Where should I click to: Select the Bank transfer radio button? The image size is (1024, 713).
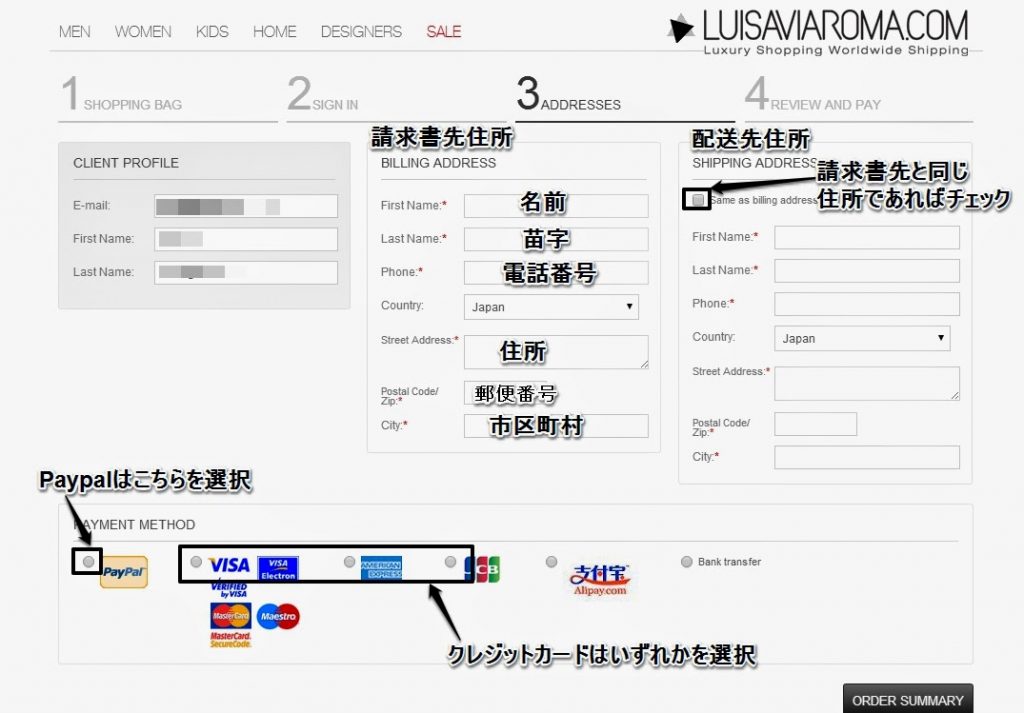pos(686,562)
